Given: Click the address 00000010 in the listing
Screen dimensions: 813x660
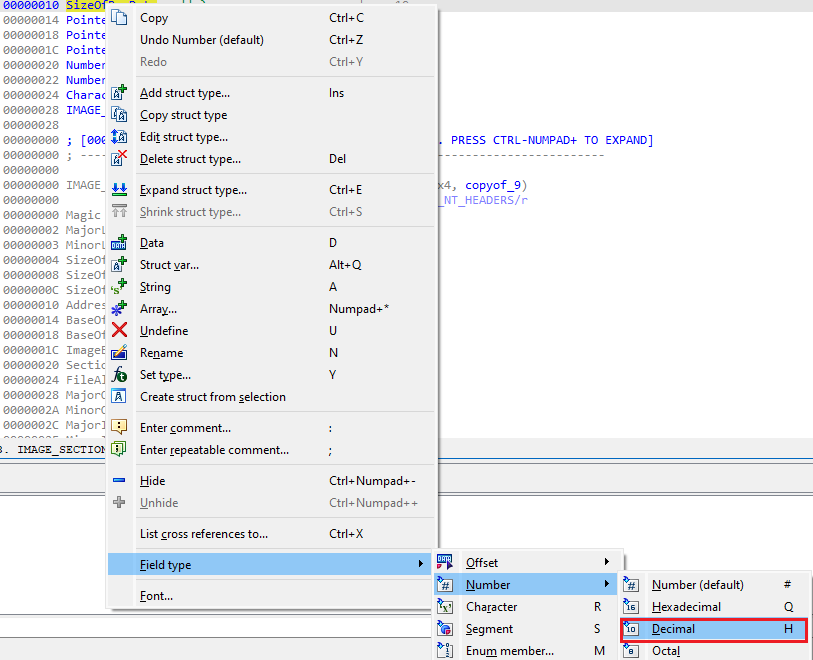Looking at the screenshot, I should pyautogui.click(x=33, y=5).
